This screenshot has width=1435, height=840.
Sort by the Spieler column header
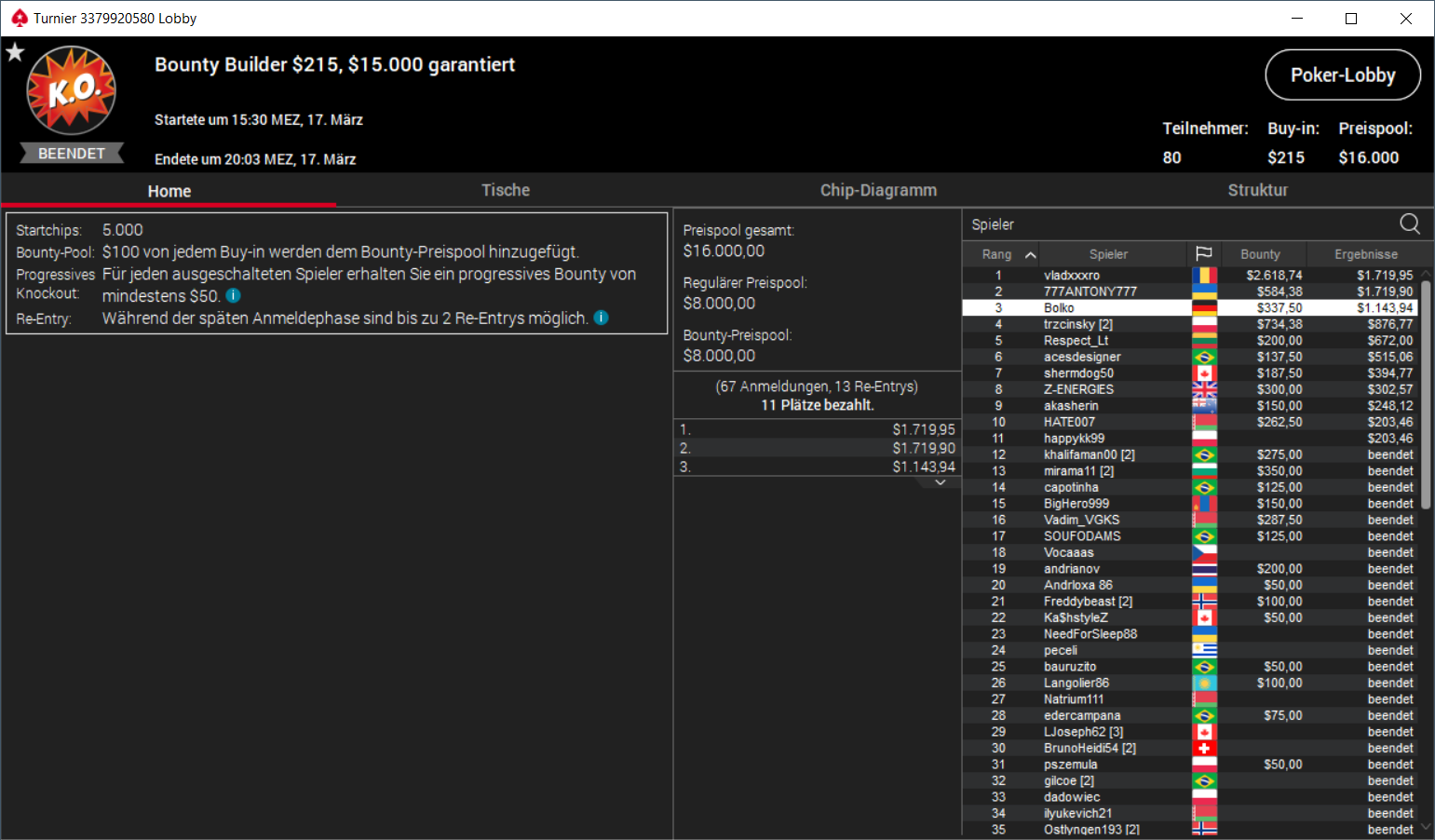[1108, 254]
